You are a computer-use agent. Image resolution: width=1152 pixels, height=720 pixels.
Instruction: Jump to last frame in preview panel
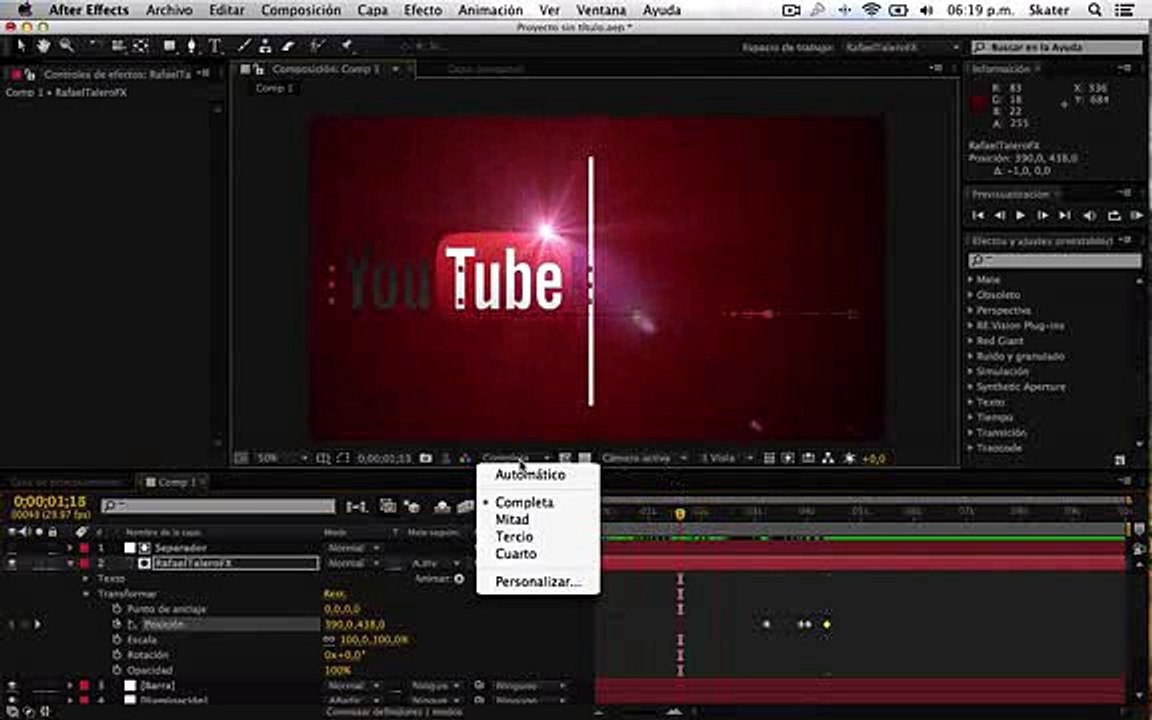(x=1065, y=215)
